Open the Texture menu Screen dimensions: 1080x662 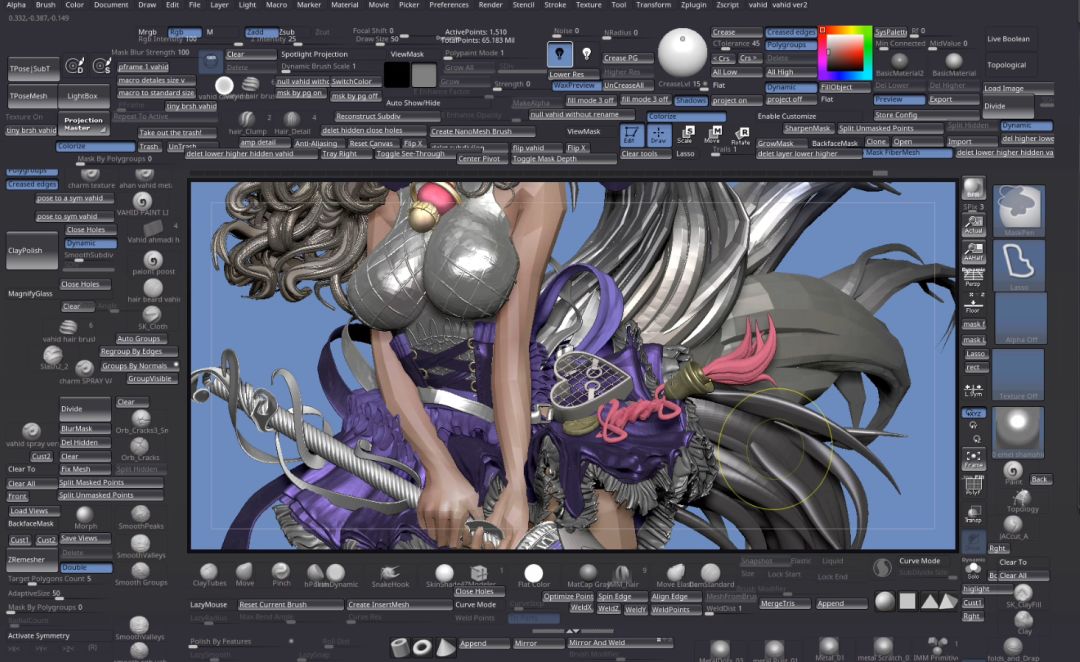pos(589,5)
